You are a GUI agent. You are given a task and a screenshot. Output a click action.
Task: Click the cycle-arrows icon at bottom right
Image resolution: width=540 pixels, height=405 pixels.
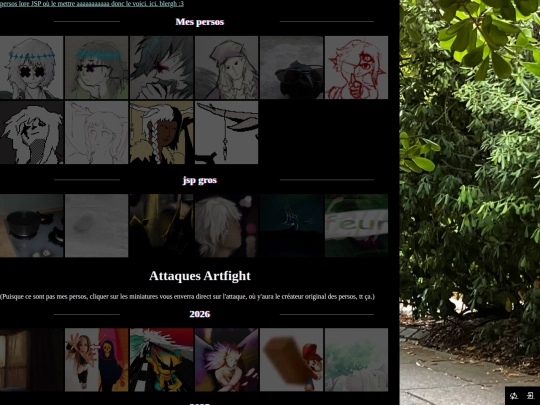(x=514, y=395)
